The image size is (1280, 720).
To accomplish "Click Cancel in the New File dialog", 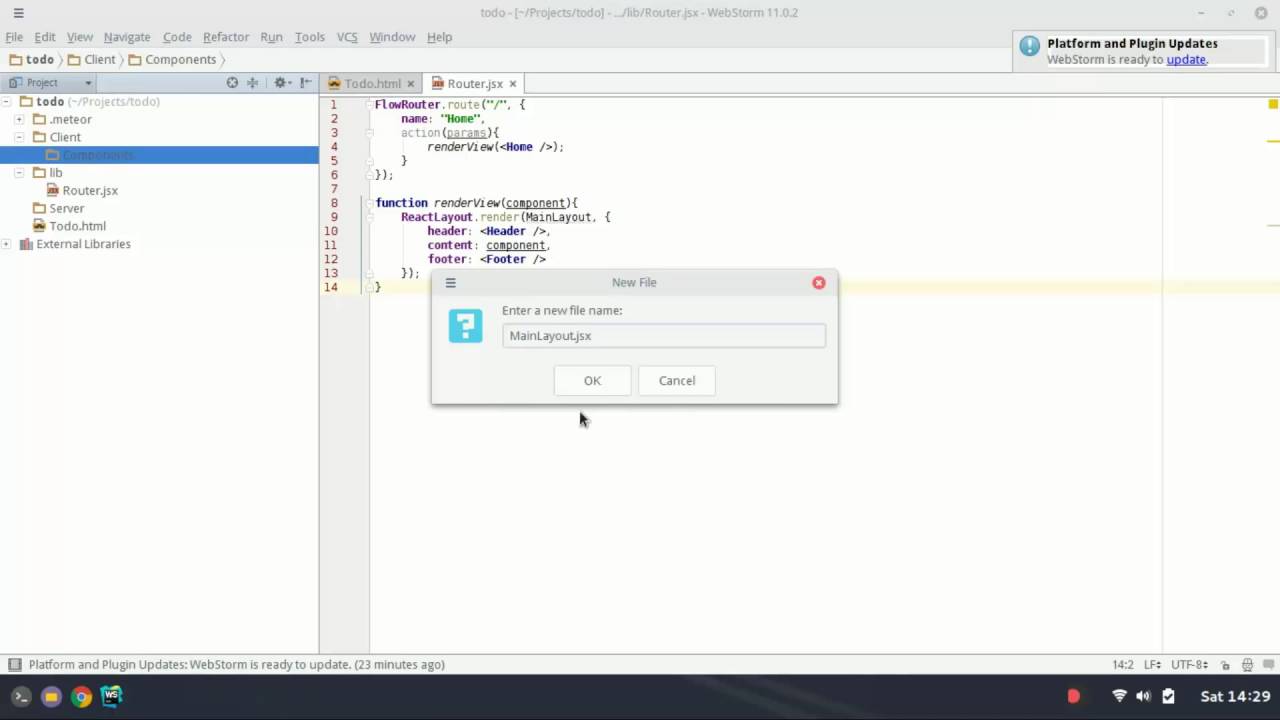I will [x=677, y=380].
